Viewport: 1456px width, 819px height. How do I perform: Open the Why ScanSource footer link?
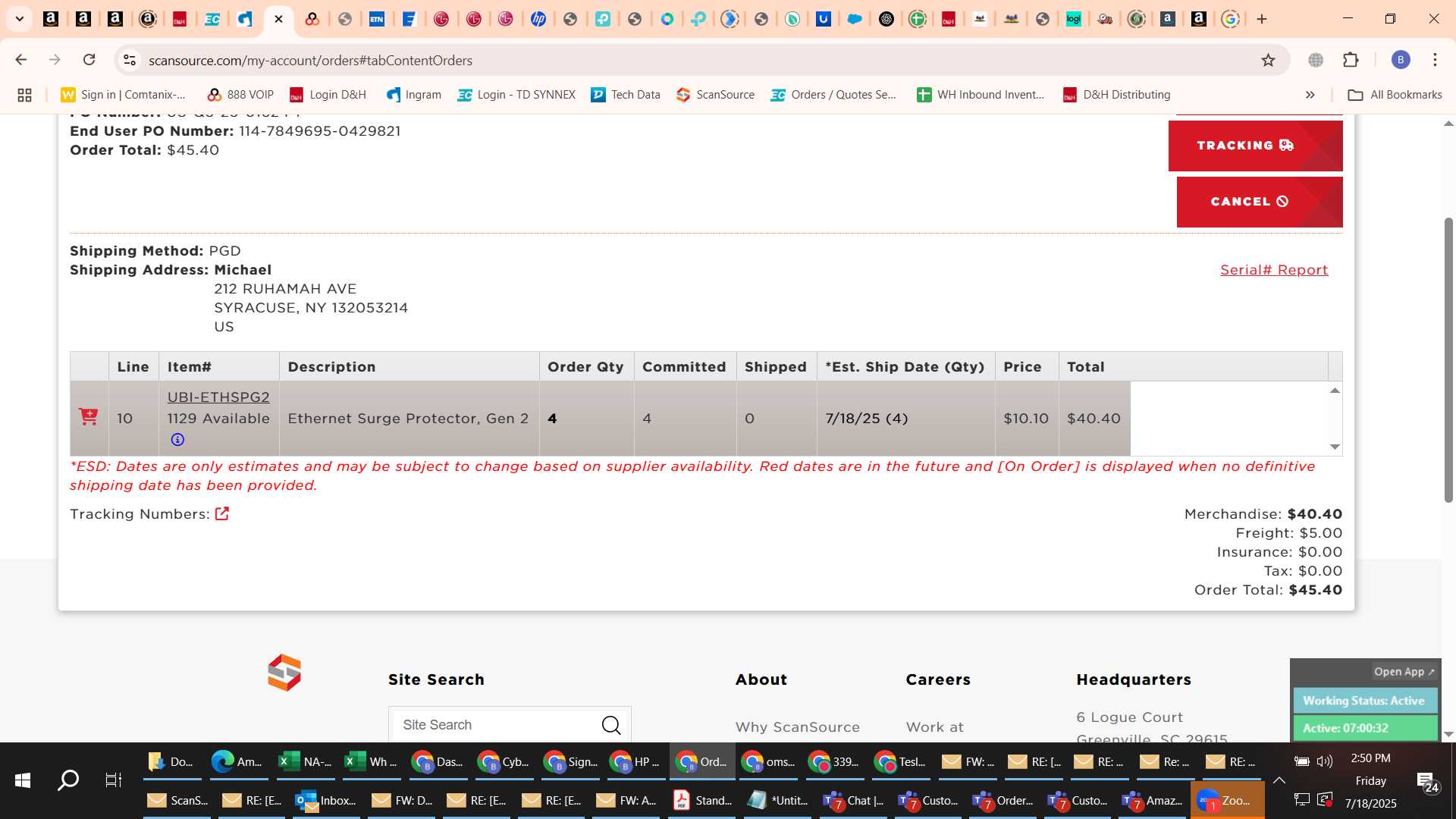tap(798, 727)
